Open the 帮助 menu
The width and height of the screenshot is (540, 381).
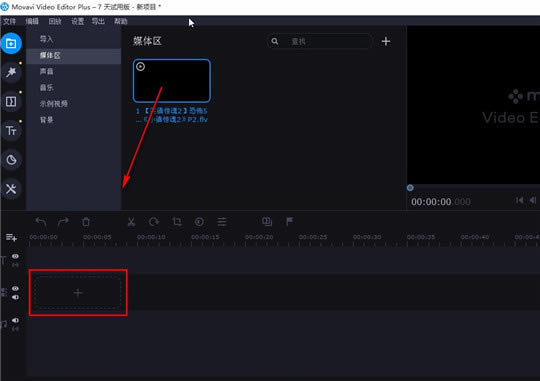[x=121, y=21]
